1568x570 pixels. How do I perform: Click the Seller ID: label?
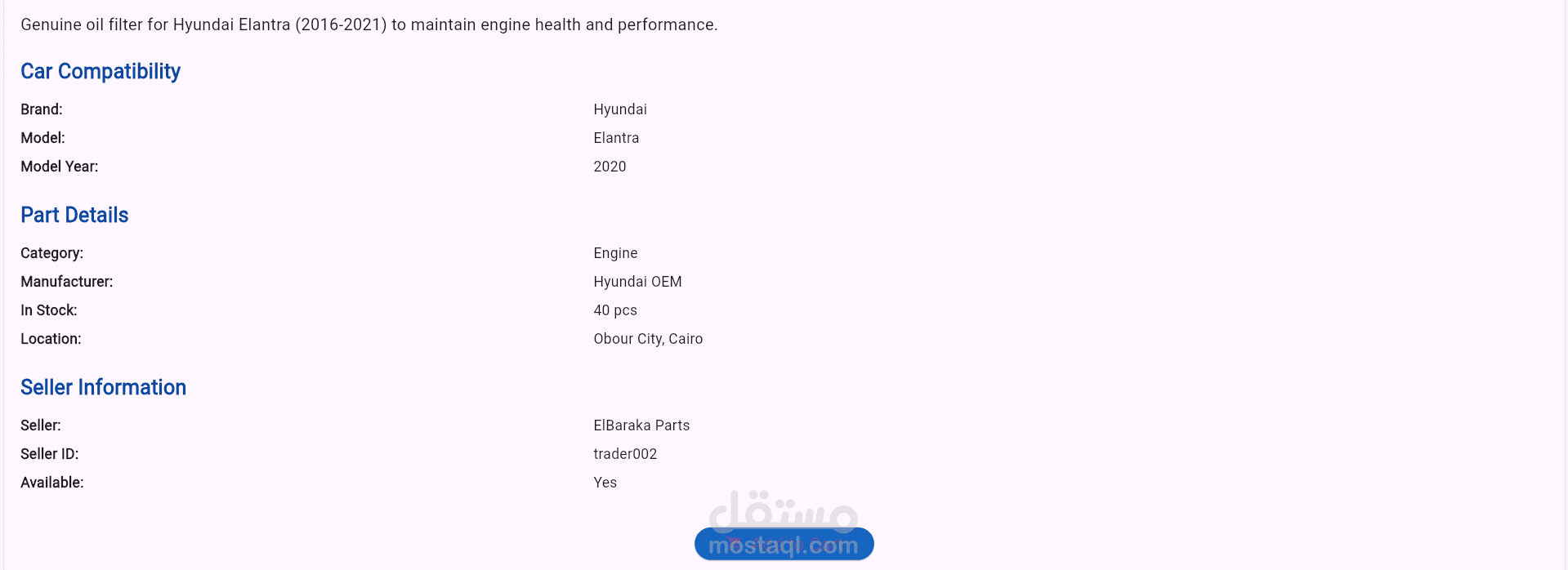[50, 454]
